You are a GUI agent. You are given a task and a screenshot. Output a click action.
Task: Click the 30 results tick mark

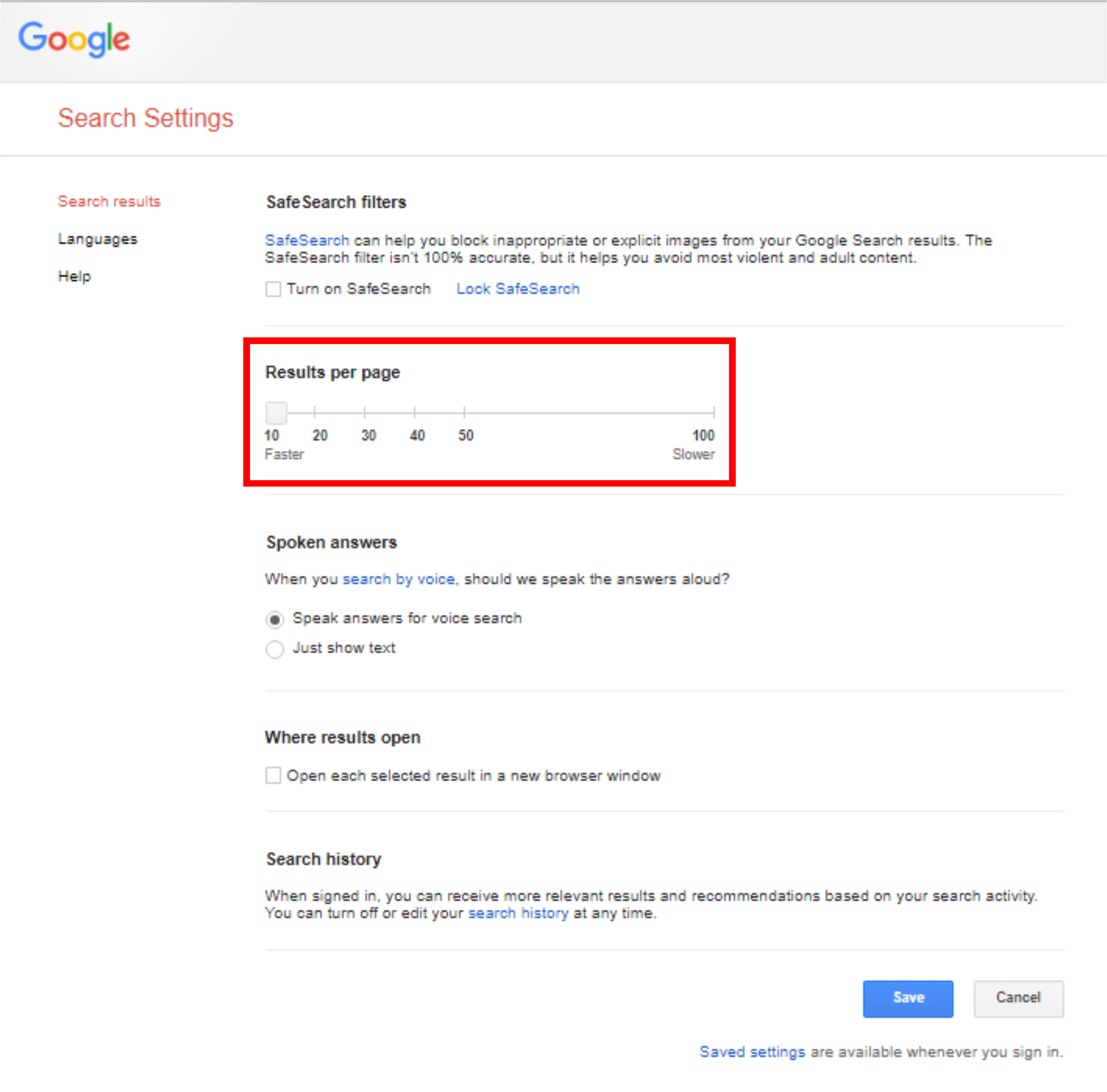[365, 413]
